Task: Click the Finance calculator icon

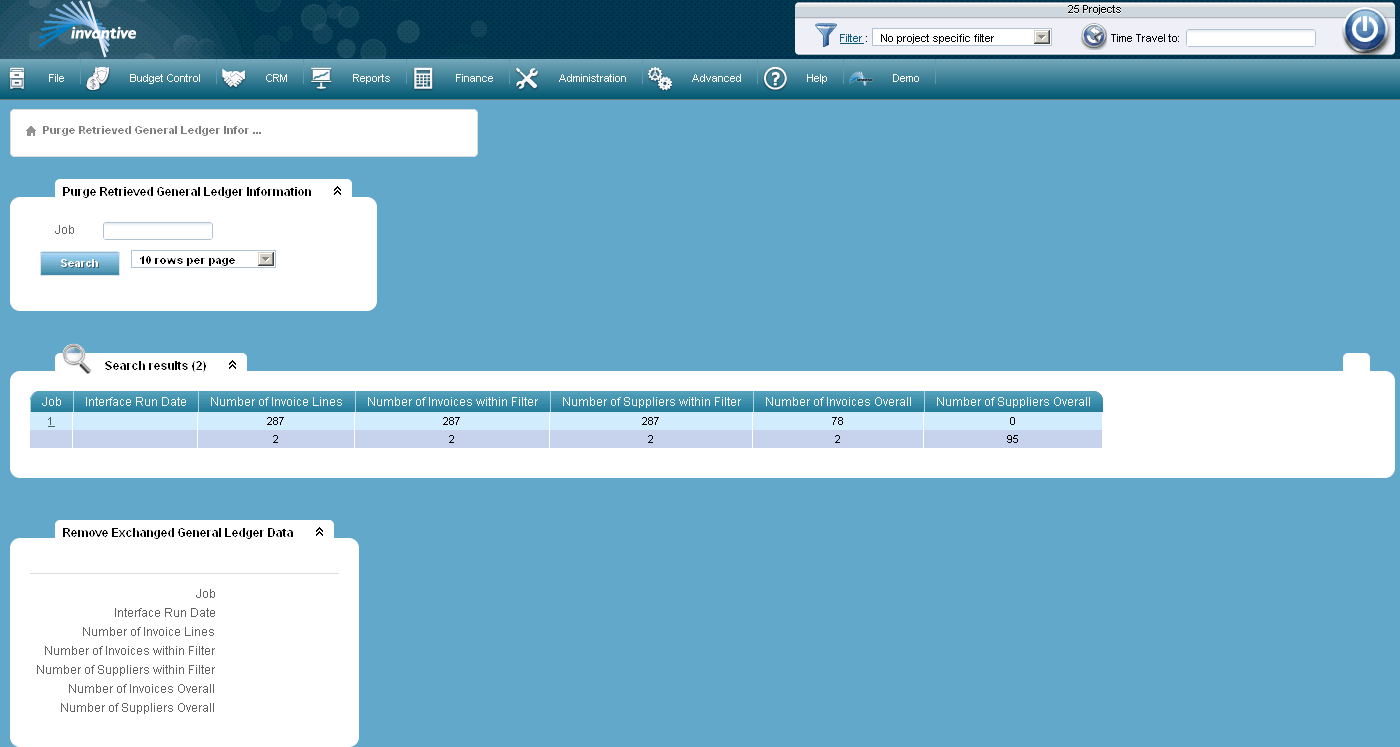Action: 424,78
